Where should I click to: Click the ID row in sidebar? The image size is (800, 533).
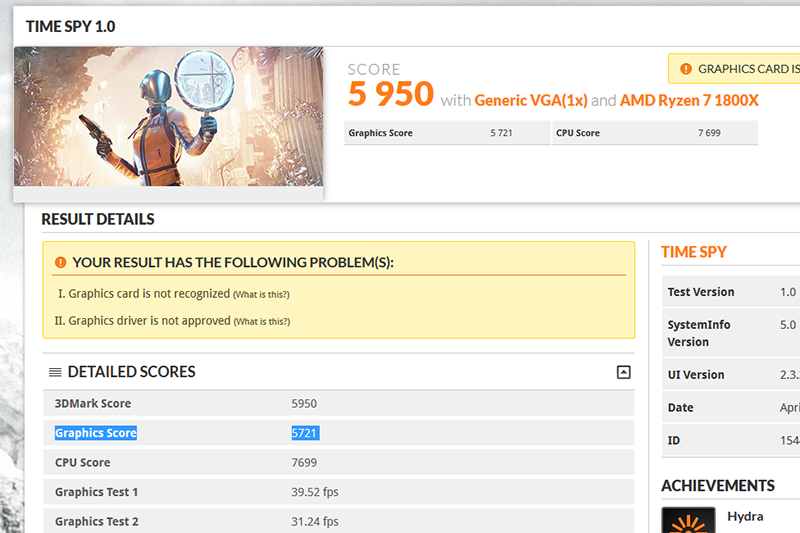[731, 440]
